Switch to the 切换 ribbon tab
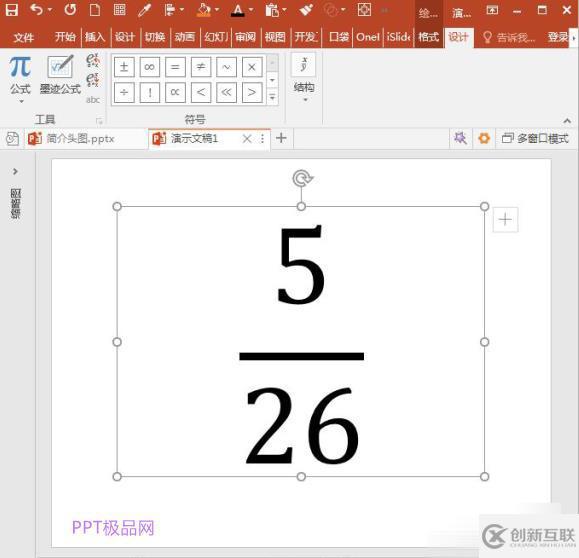 pyautogui.click(x=155, y=37)
